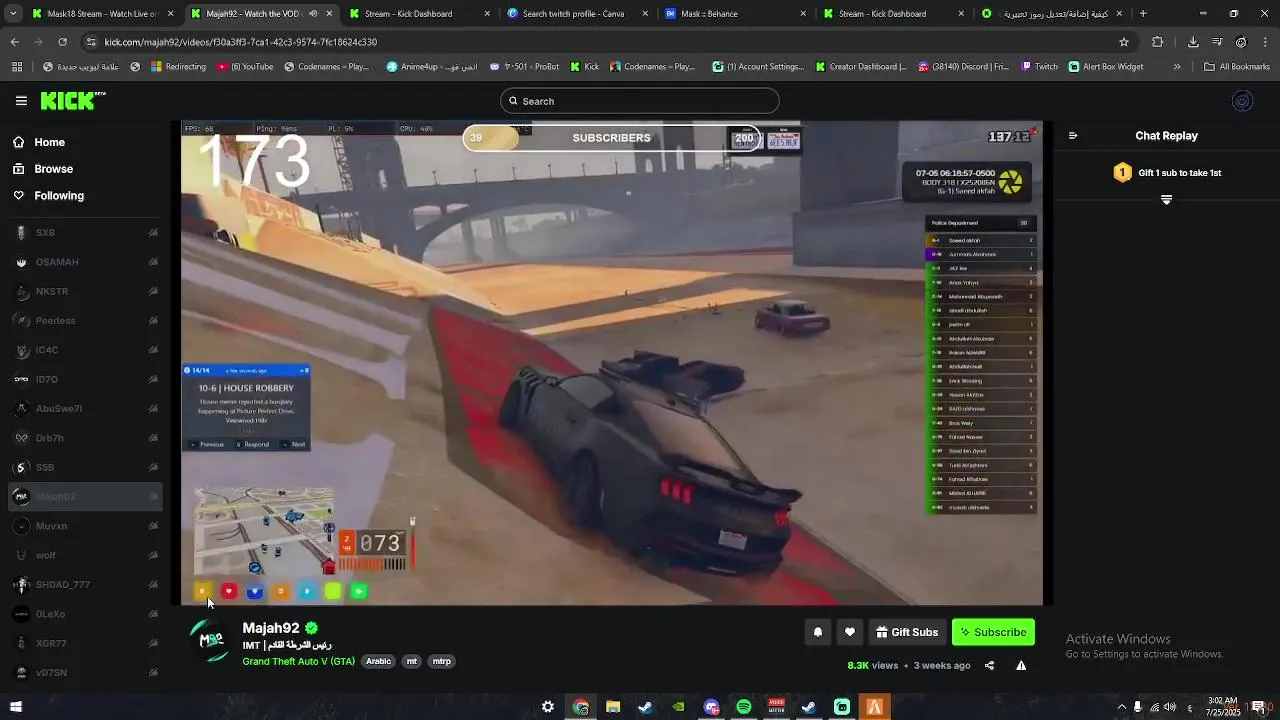Click the Gift Subs button
1280x720 pixels.
tap(907, 632)
